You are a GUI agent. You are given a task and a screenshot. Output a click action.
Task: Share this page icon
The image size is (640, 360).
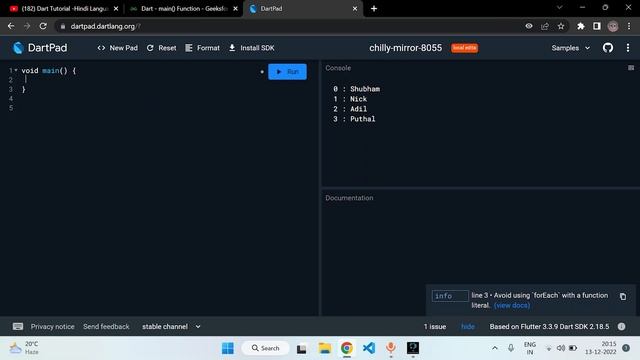[x=545, y=26]
